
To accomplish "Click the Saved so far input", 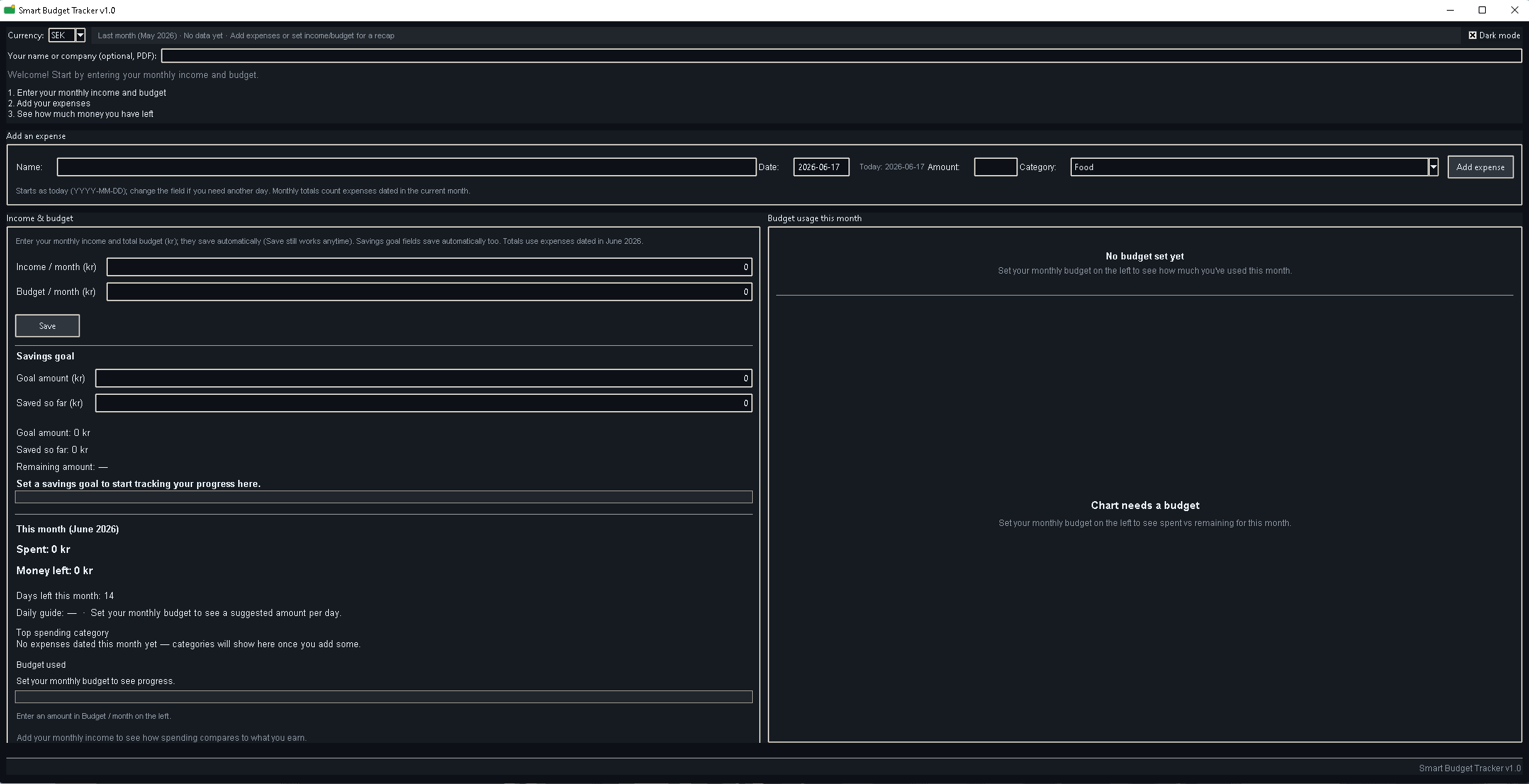I will (x=423, y=403).
